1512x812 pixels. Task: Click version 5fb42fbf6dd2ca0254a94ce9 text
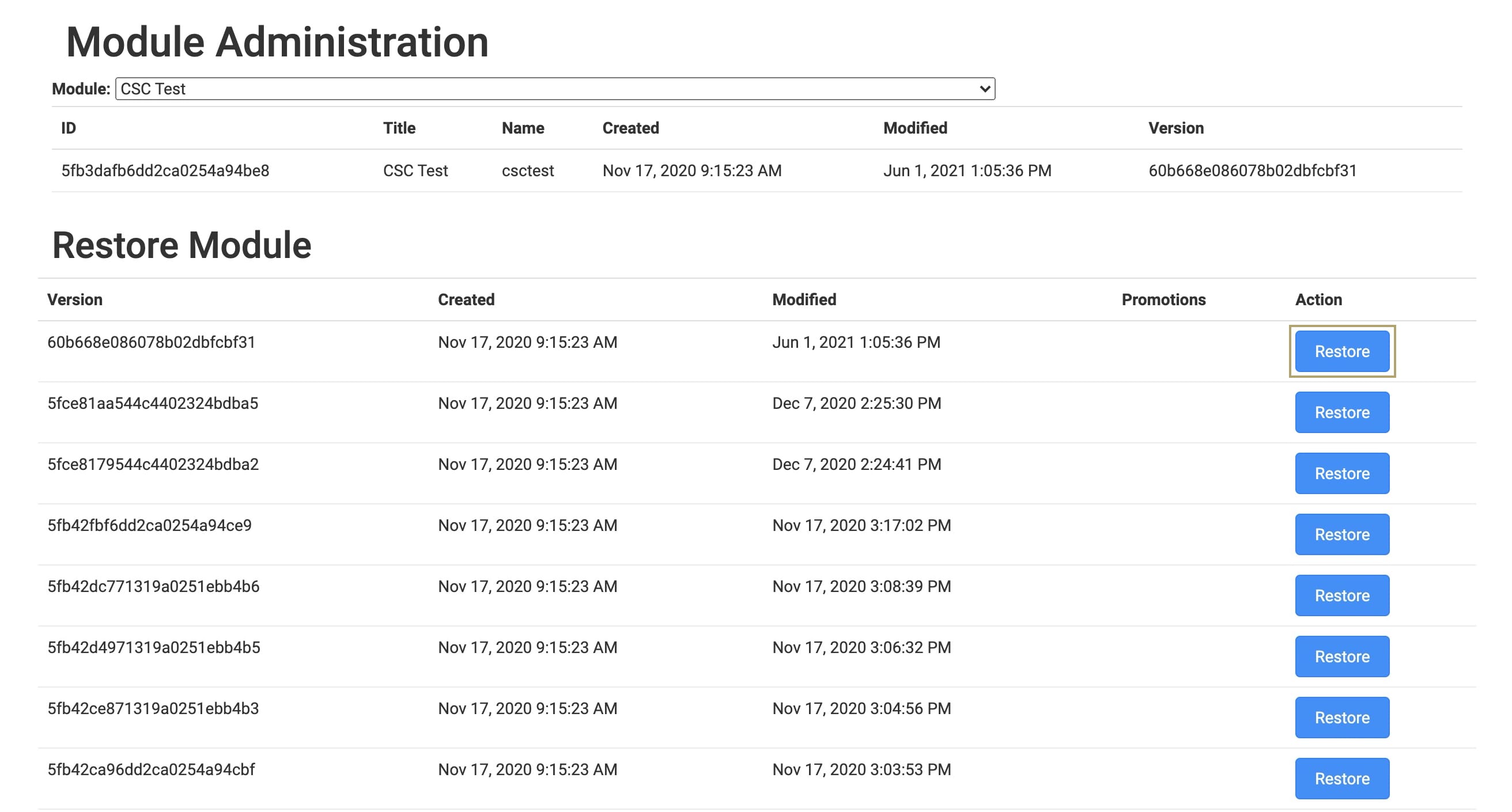click(150, 525)
